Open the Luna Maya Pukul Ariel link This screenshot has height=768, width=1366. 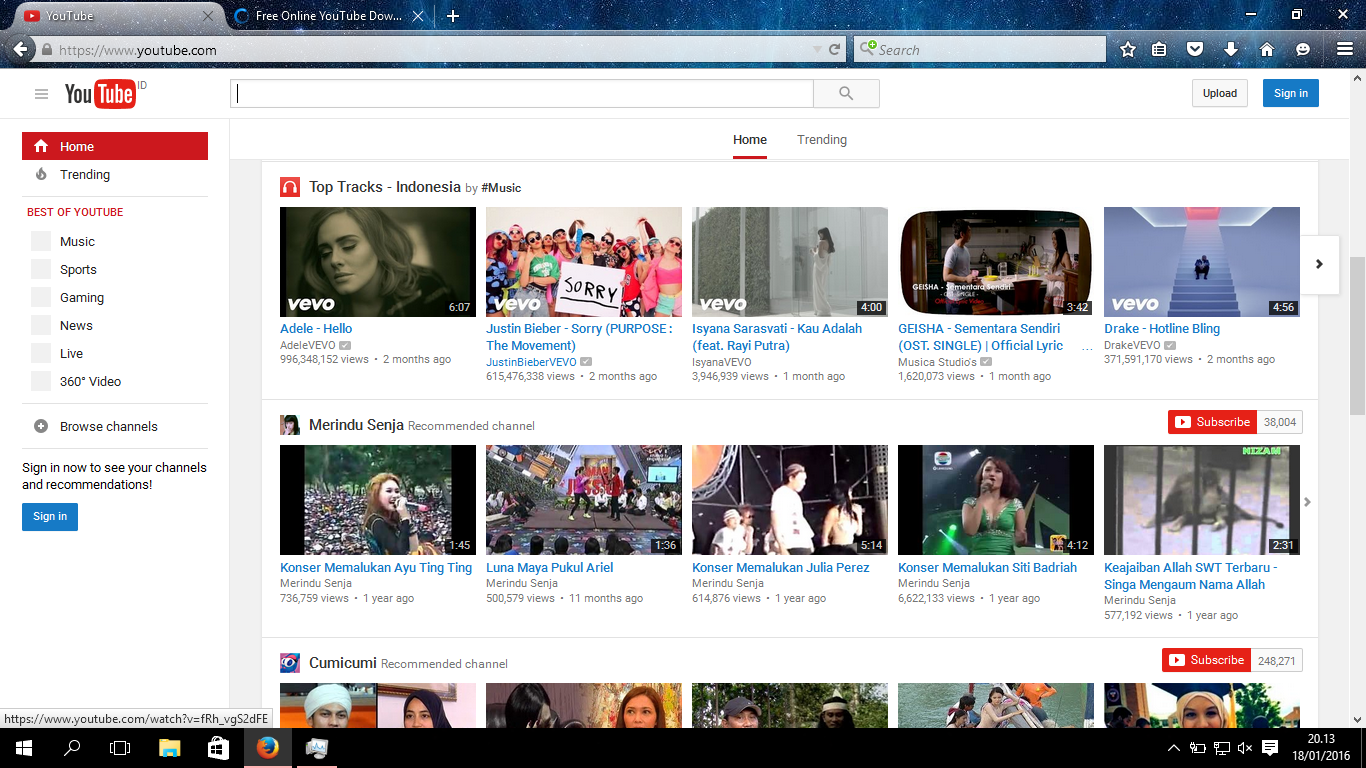pyautogui.click(x=550, y=567)
